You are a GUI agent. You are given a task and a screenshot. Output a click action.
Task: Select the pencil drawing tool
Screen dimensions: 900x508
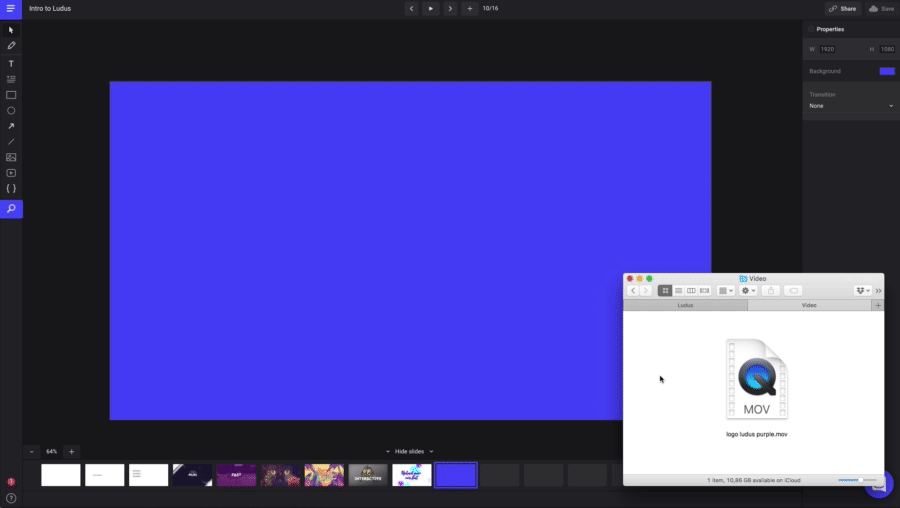pos(11,46)
